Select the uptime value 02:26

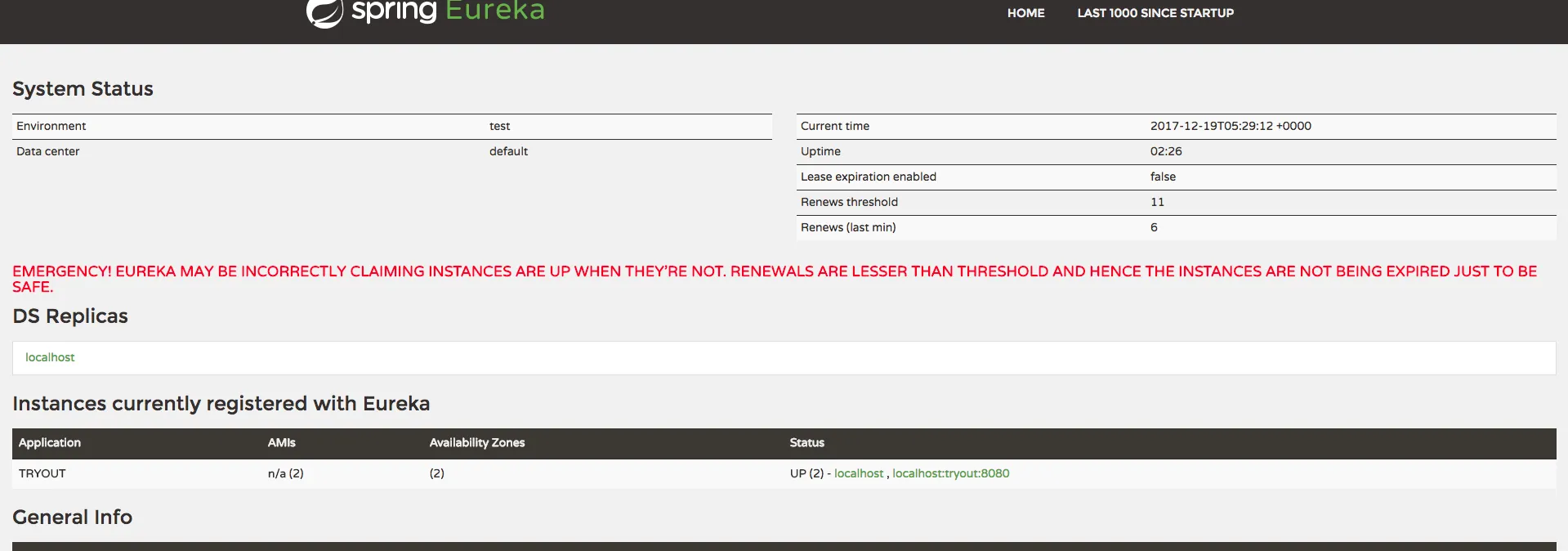click(1166, 151)
